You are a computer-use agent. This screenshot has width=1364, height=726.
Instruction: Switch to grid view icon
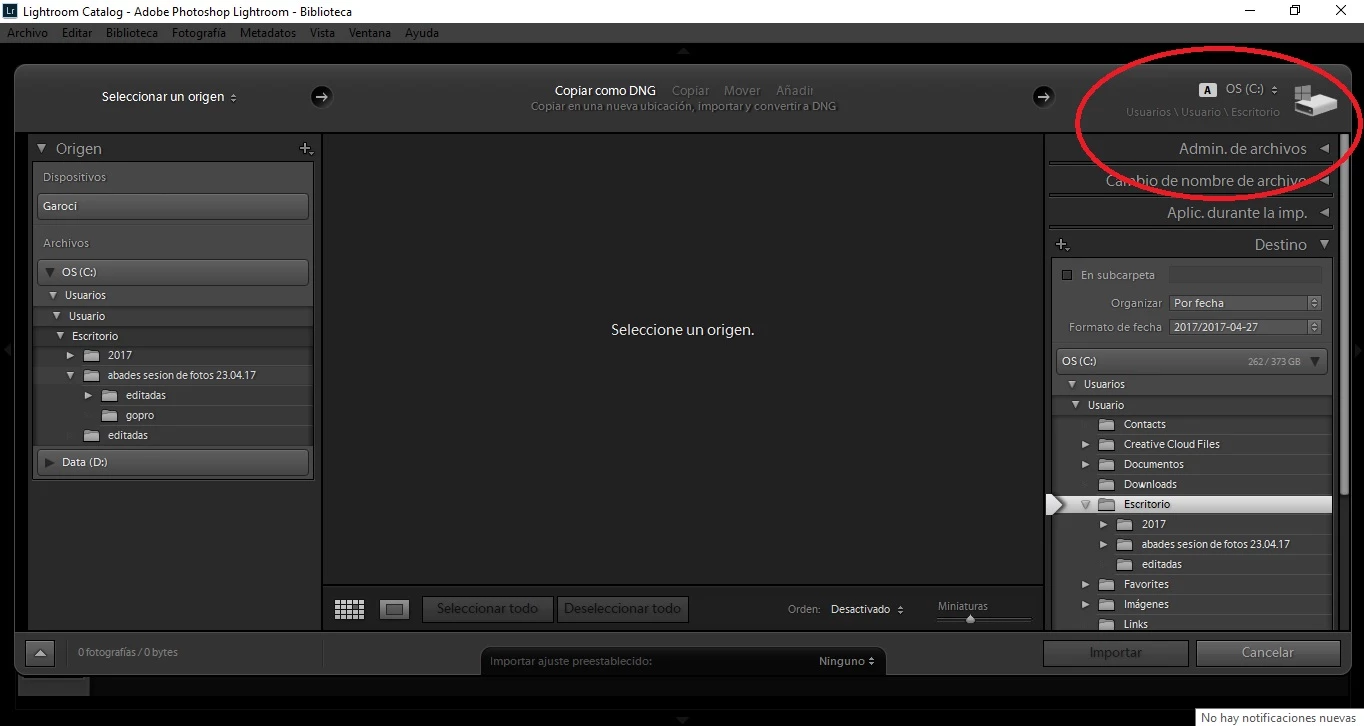click(x=349, y=609)
